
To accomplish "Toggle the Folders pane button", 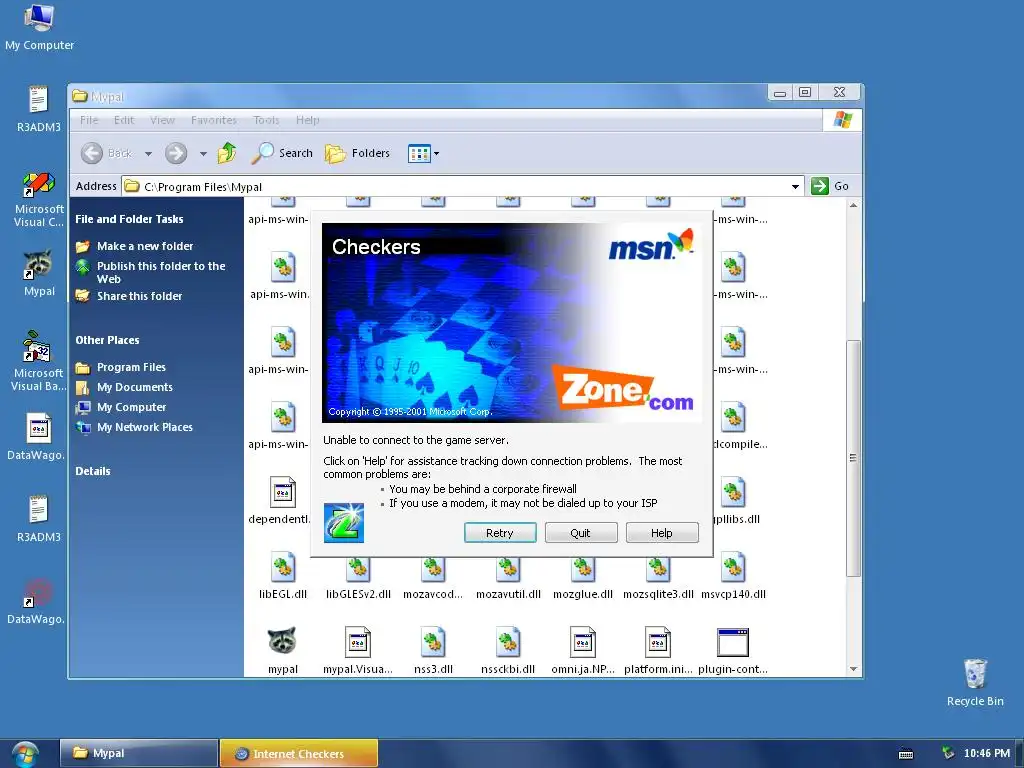I will [x=357, y=153].
